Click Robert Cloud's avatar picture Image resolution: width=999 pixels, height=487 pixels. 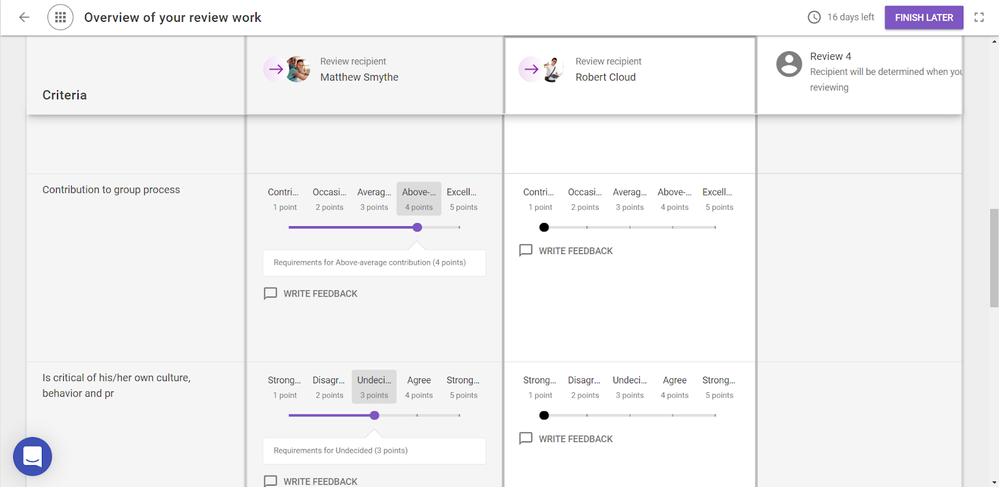tap(552, 69)
